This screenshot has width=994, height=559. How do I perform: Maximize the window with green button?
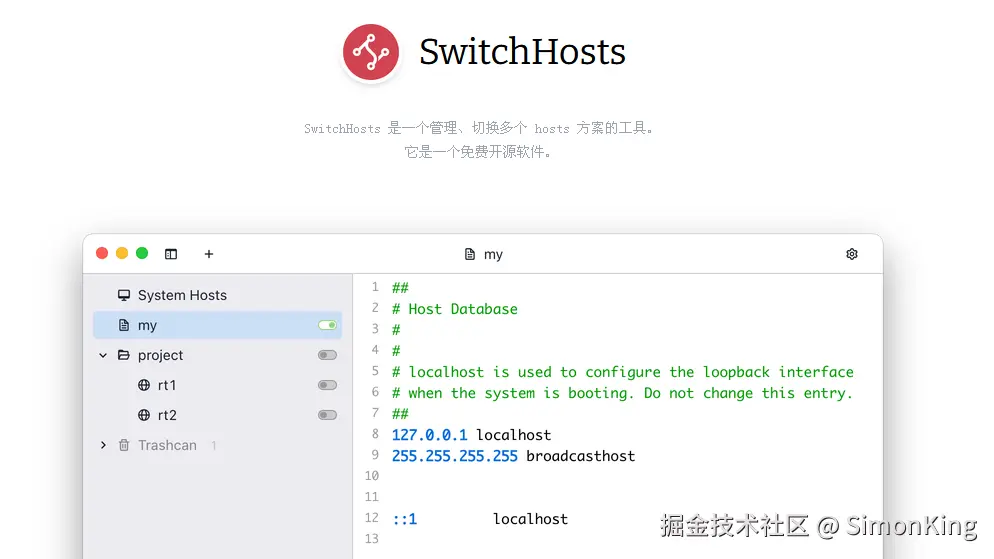(142, 254)
